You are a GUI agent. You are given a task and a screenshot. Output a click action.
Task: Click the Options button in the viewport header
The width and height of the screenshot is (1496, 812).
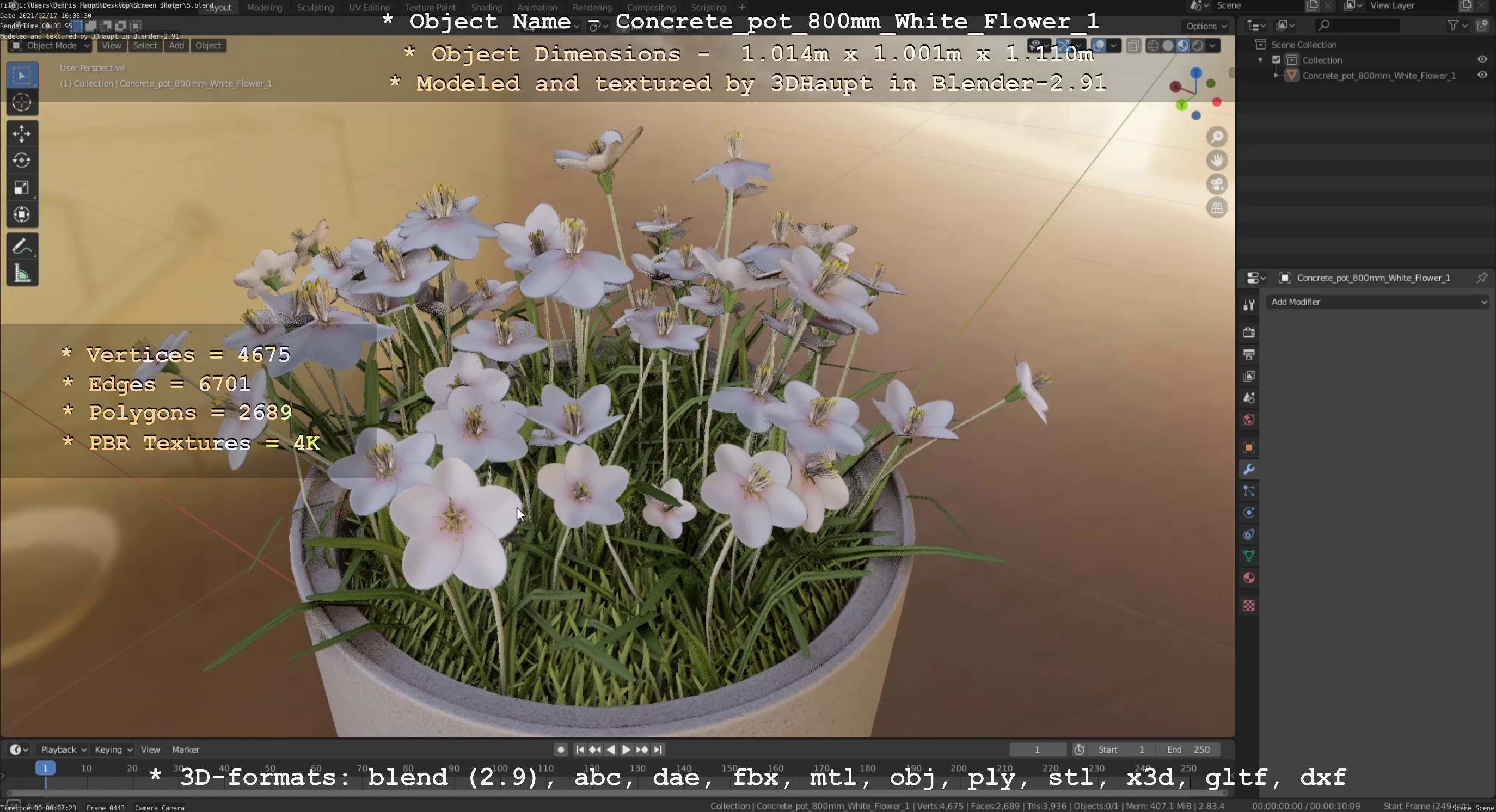(x=1206, y=26)
